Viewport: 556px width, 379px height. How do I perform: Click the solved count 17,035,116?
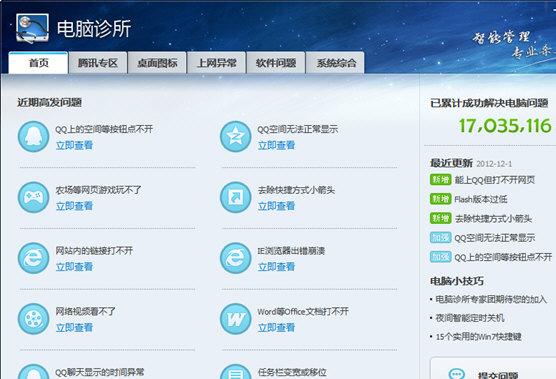pos(505,126)
